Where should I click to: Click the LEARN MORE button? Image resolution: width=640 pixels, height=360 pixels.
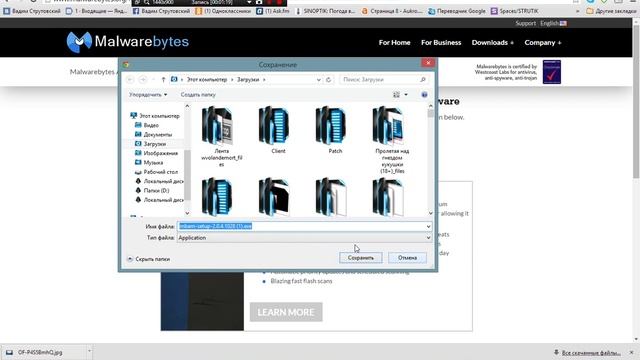point(286,312)
